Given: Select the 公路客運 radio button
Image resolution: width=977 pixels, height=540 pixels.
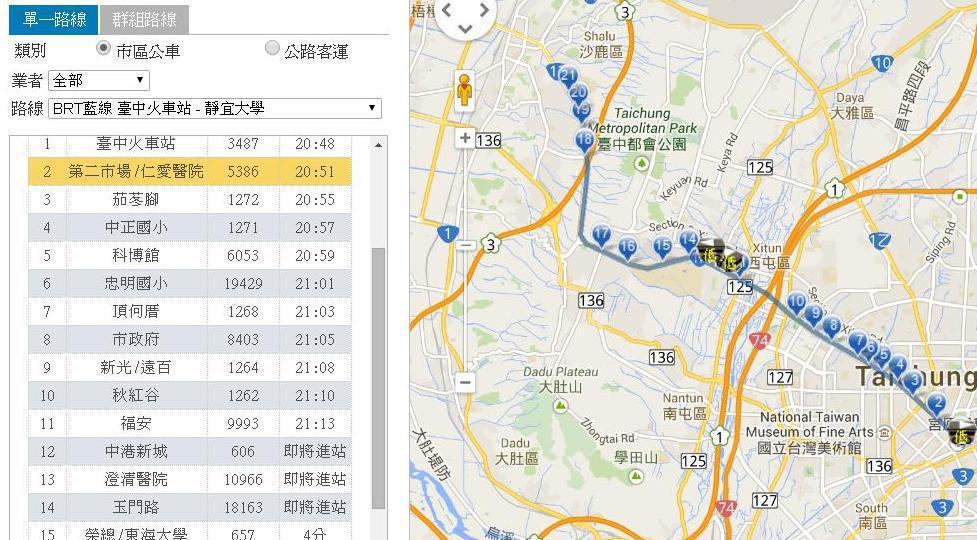Looking at the screenshot, I should [272, 48].
